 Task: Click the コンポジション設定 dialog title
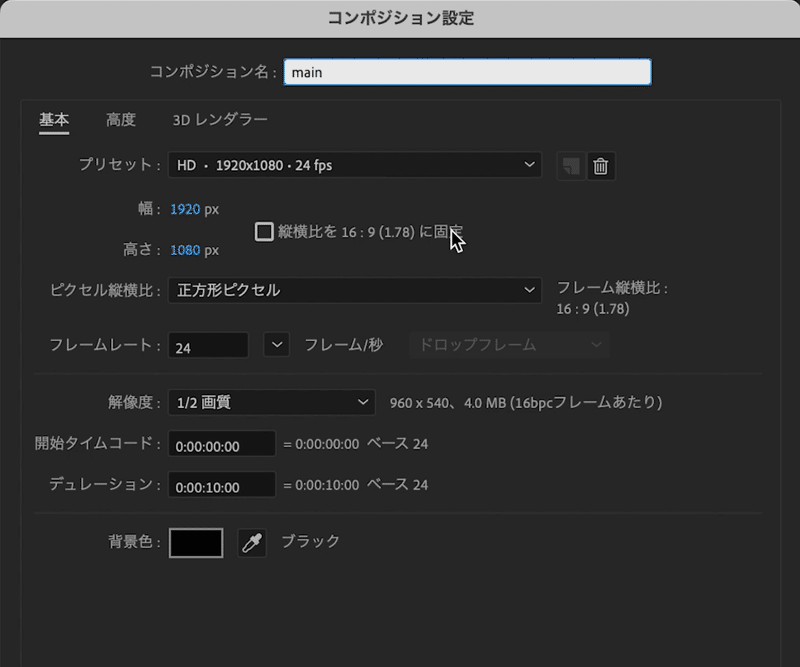click(401, 18)
